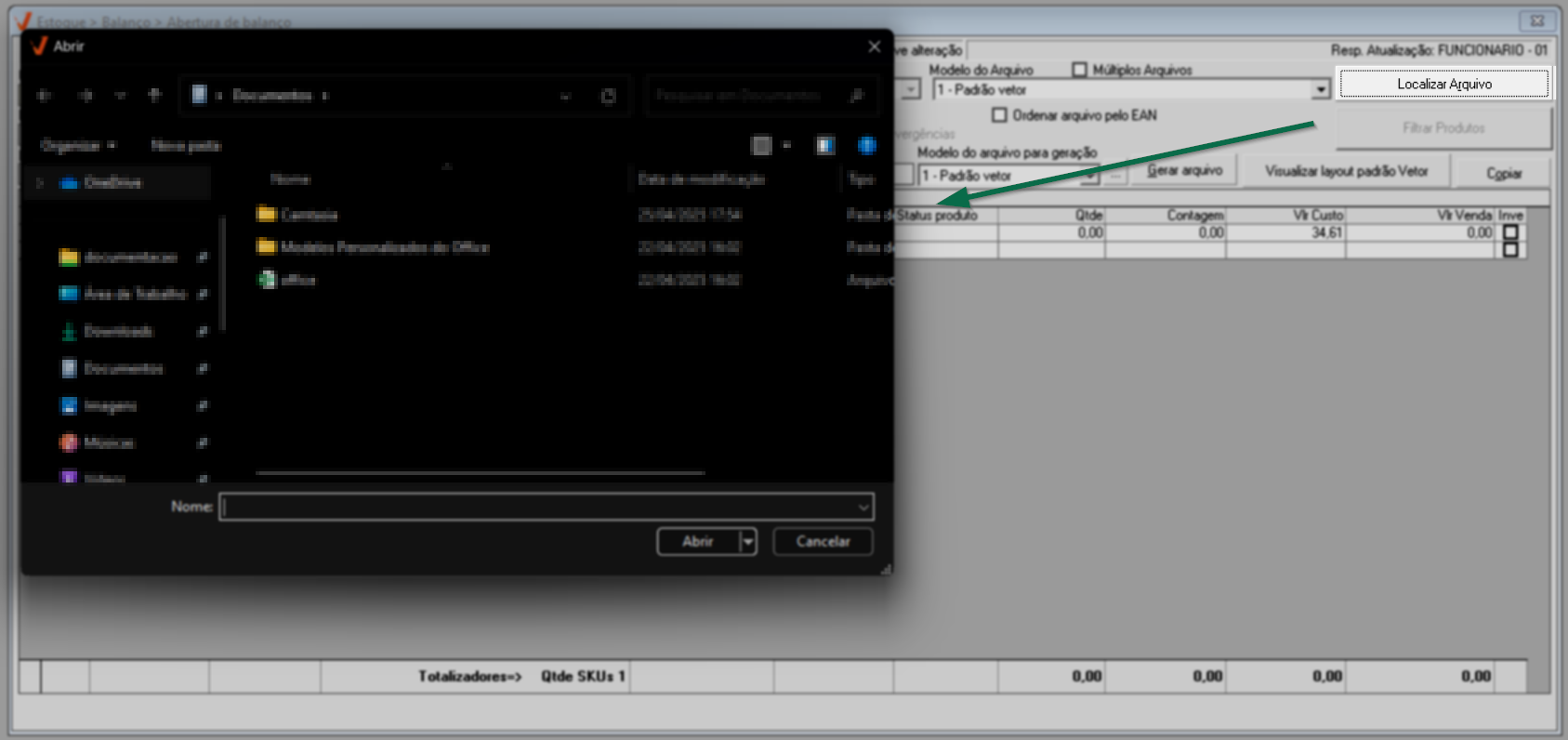Select OneDrive in the navigation pane
This screenshot has height=740, width=1568.
coord(112,183)
